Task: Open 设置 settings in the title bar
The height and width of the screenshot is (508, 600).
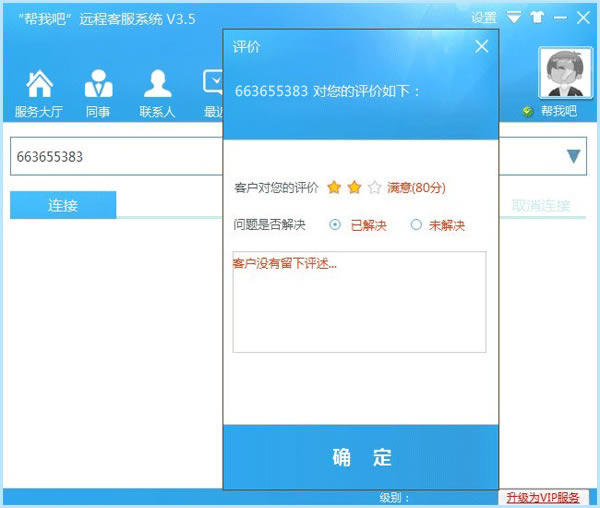Action: tap(484, 18)
